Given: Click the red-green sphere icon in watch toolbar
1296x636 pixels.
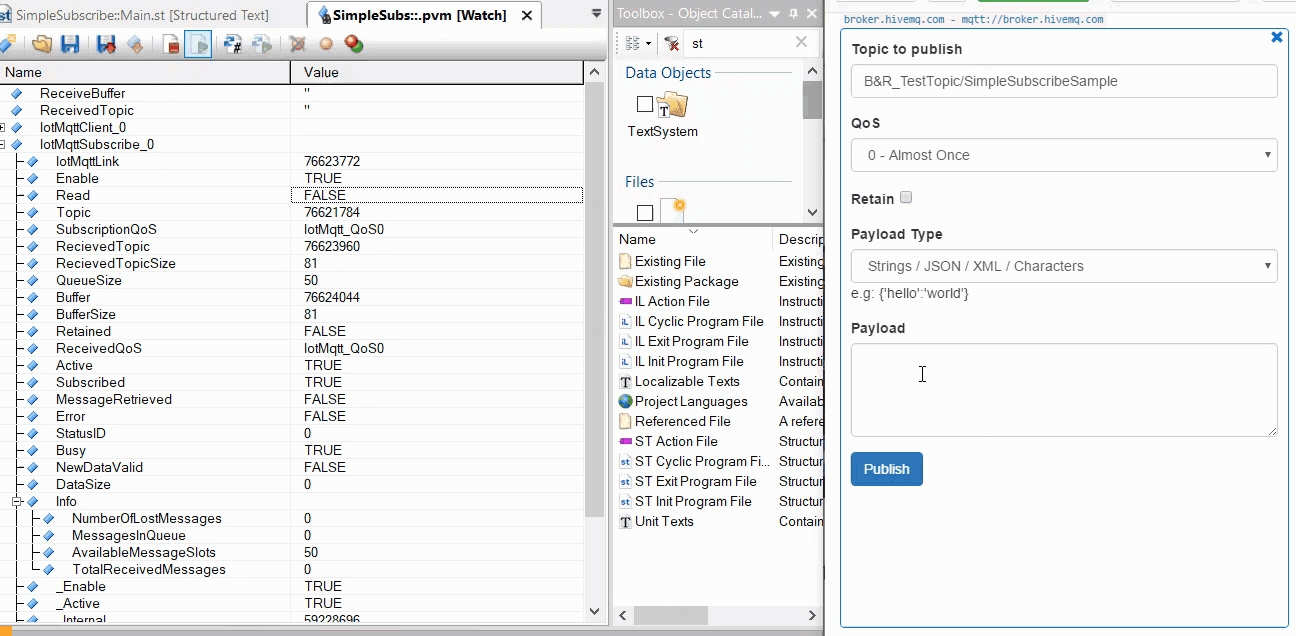Looking at the screenshot, I should point(353,44).
